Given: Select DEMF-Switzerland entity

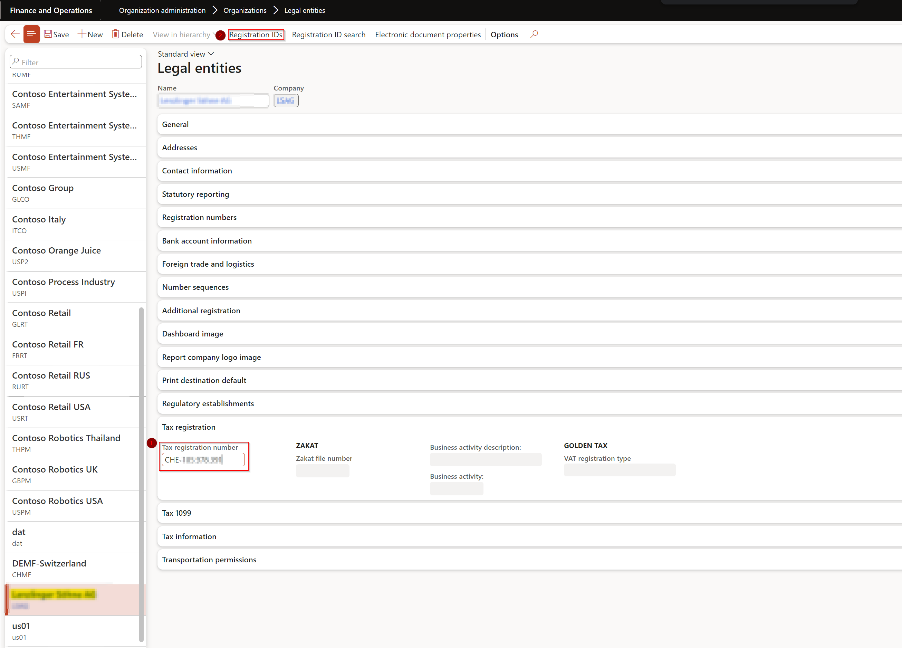Looking at the screenshot, I should 72,569.
